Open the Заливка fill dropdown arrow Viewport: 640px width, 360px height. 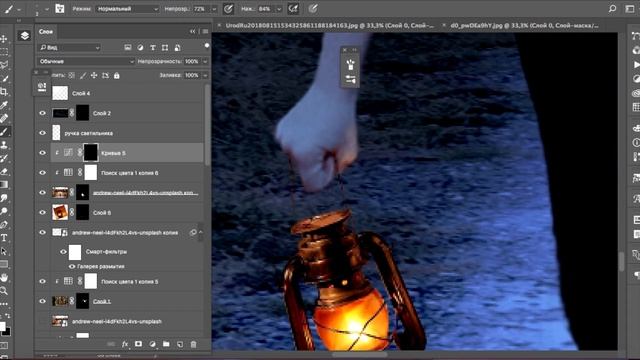[205, 76]
